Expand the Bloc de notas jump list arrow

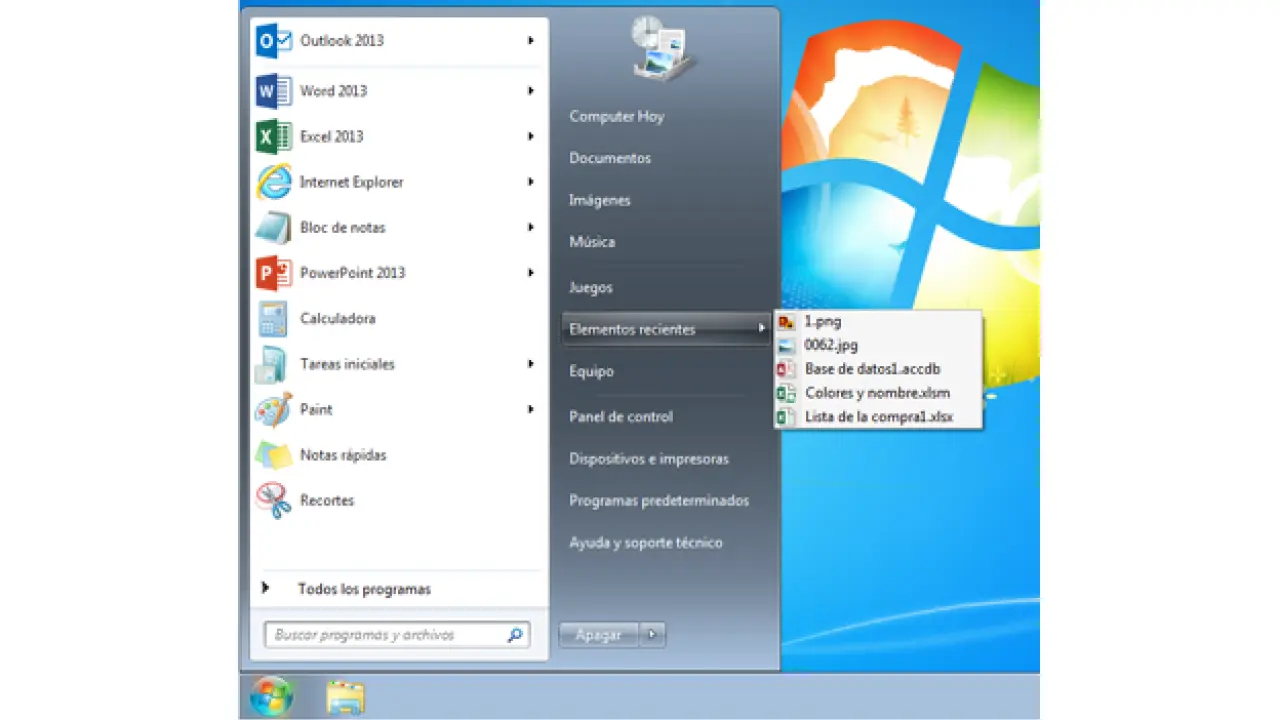(x=531, y=228)
